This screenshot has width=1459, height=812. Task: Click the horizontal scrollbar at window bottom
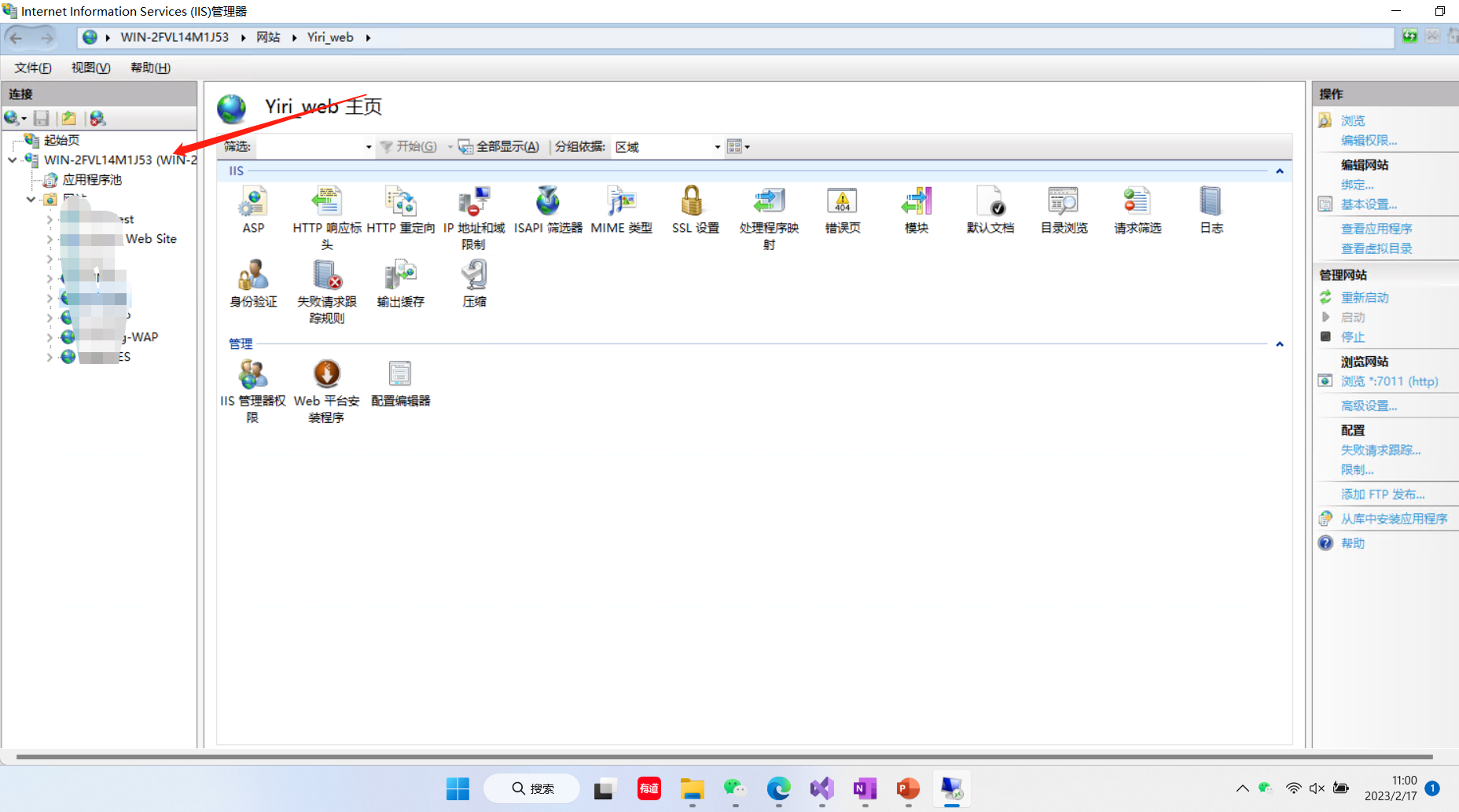coord(724,757)
